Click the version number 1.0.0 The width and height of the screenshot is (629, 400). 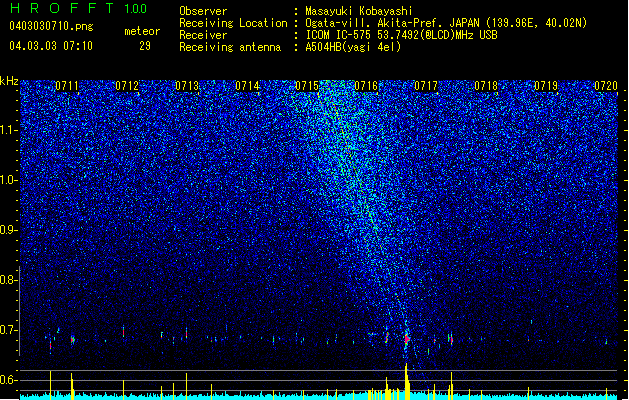pos(135,8)
